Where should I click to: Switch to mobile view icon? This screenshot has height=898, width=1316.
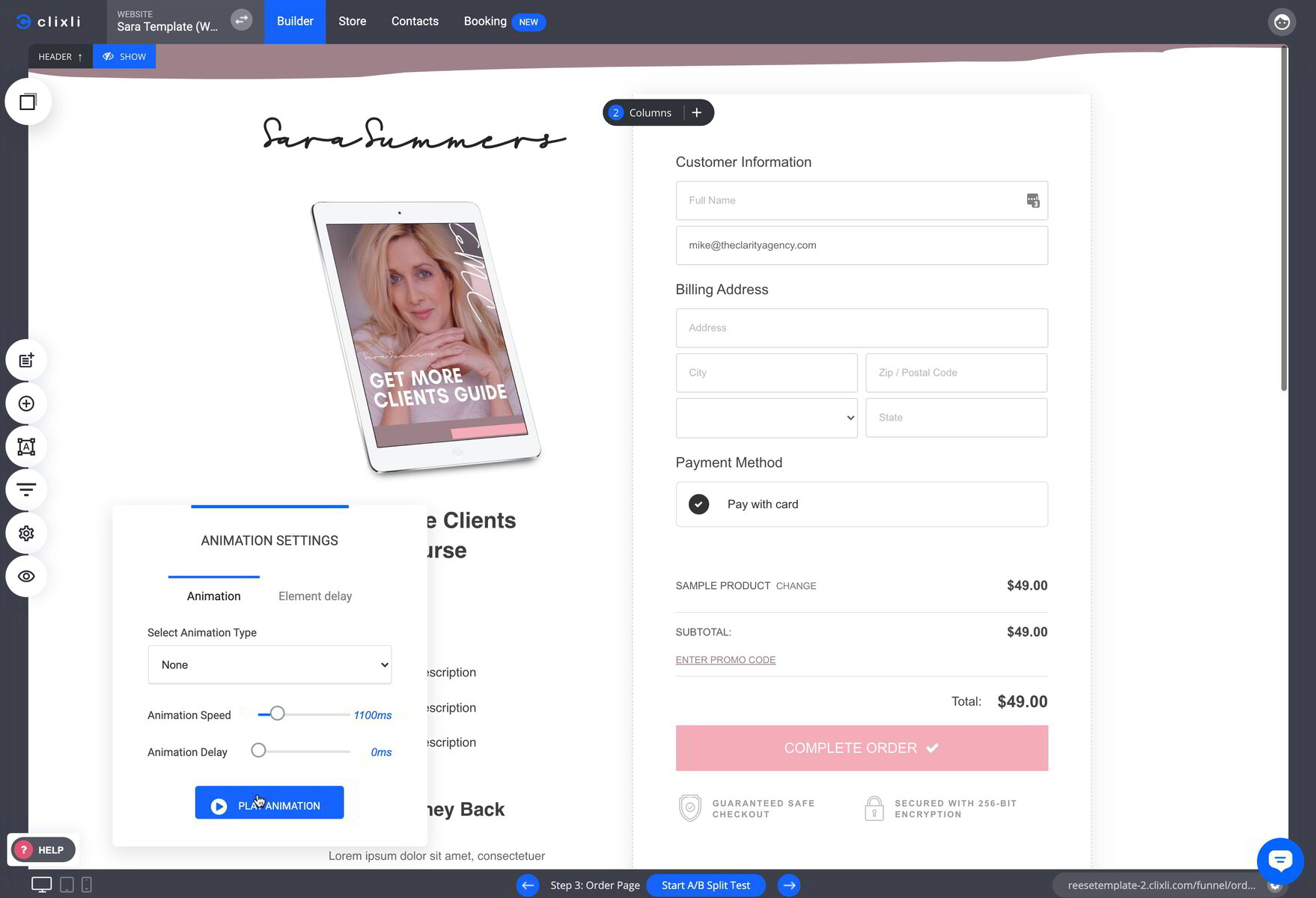pyautogui.click(x=86, y=885)
